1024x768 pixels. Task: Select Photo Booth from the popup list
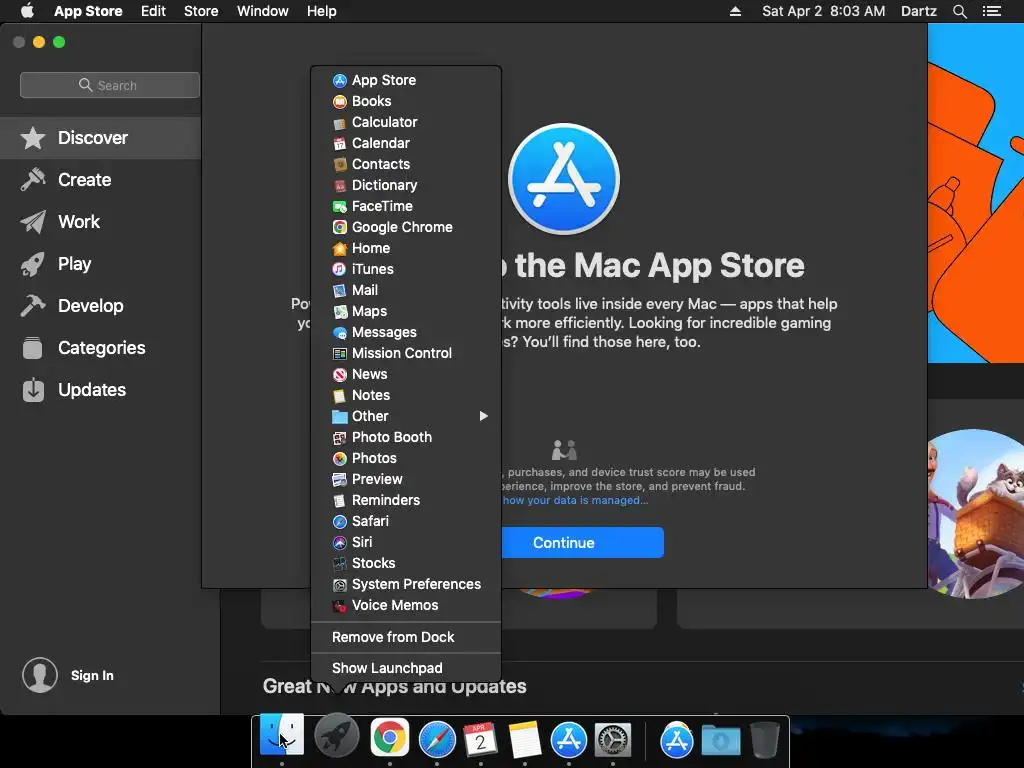click(x=406, y=438)
